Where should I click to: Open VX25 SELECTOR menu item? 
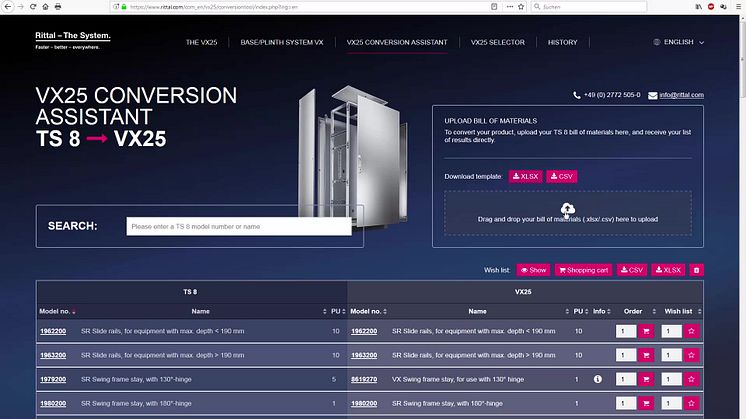coord(498,42)
